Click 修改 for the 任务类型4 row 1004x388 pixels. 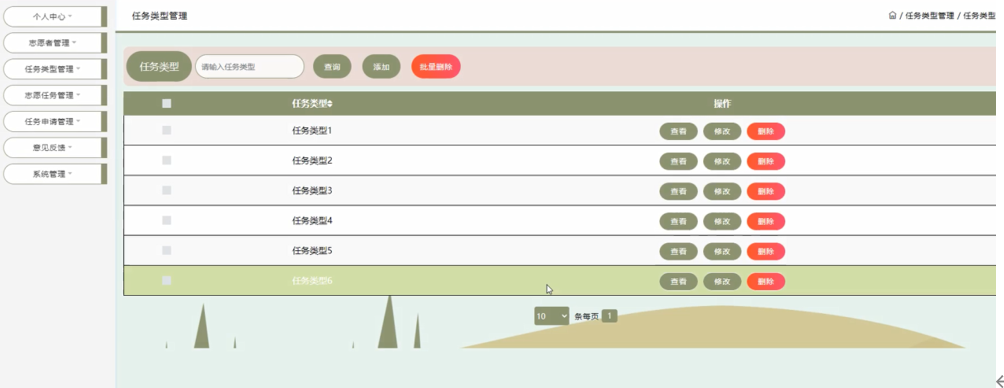tap(722, 222)
